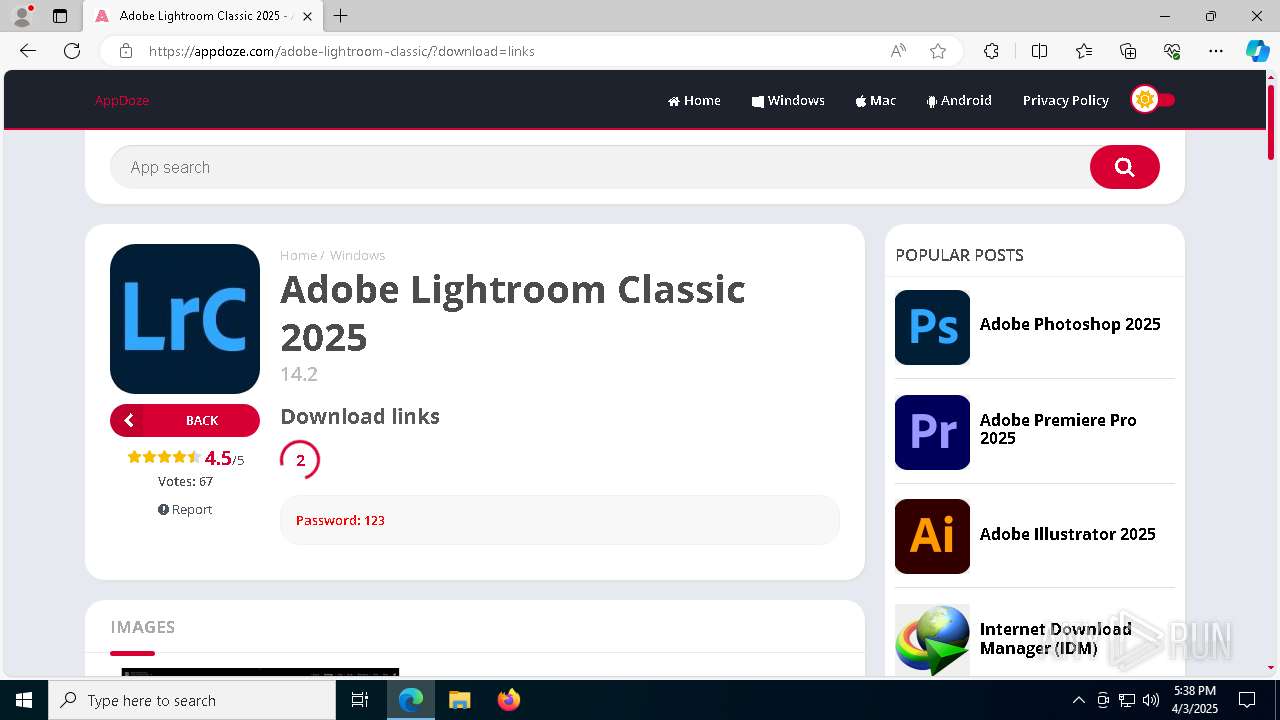The image size is (1280, 720).
Task: Click the red search magnifier button
Action: coord(1125,167)
